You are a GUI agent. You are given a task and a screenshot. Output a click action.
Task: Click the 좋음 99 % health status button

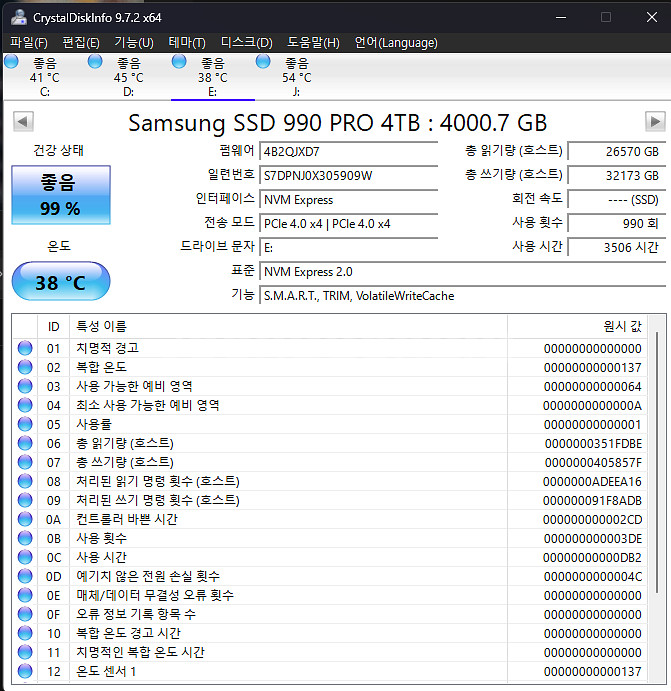pyautogui.click(x=59, y=195)
